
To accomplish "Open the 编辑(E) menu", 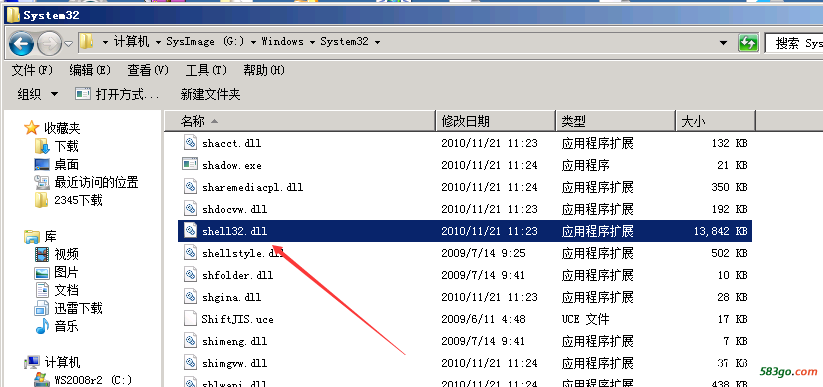I will click(90, 70).
